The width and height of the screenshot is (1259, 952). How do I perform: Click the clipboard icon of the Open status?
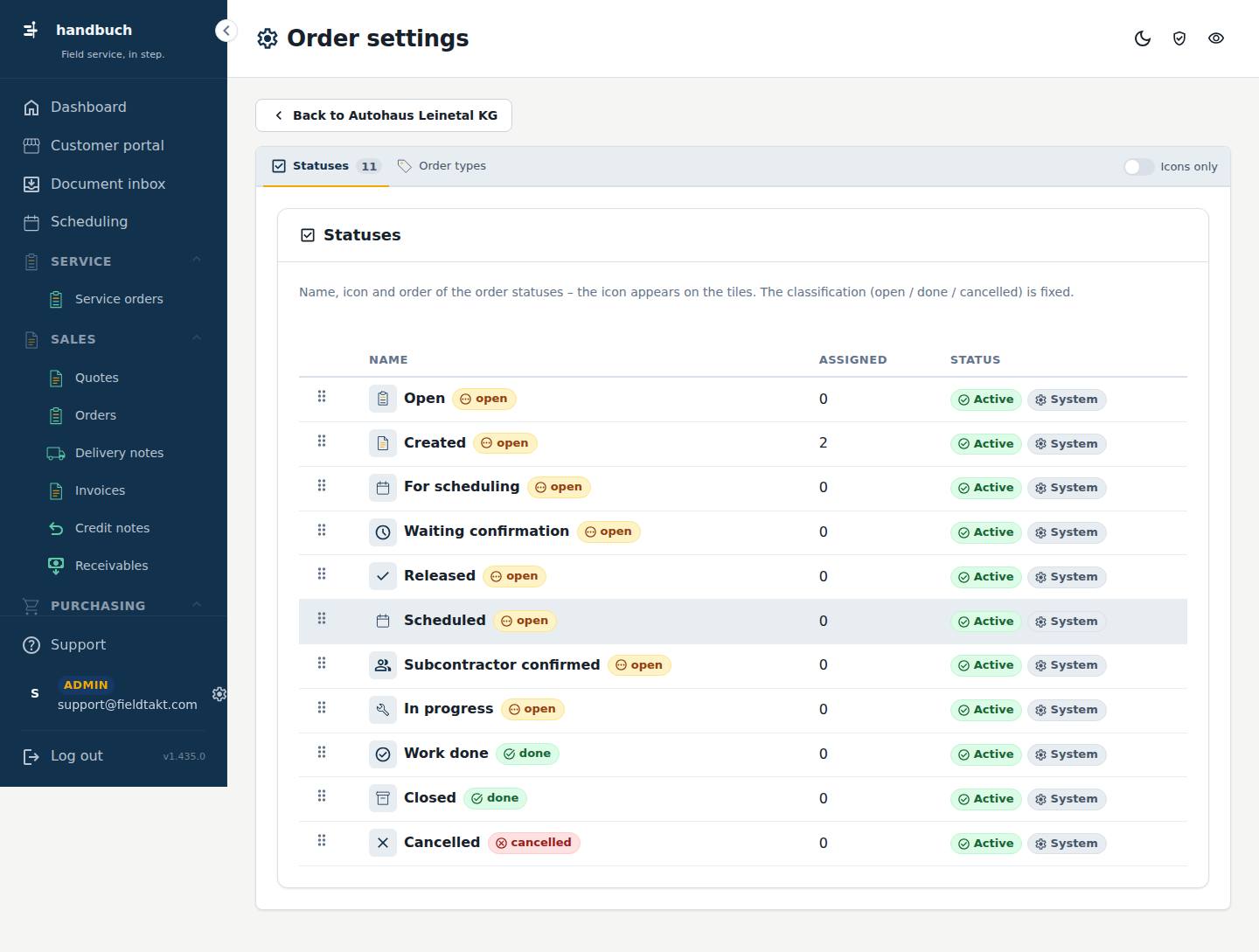(x=383, y=400)
